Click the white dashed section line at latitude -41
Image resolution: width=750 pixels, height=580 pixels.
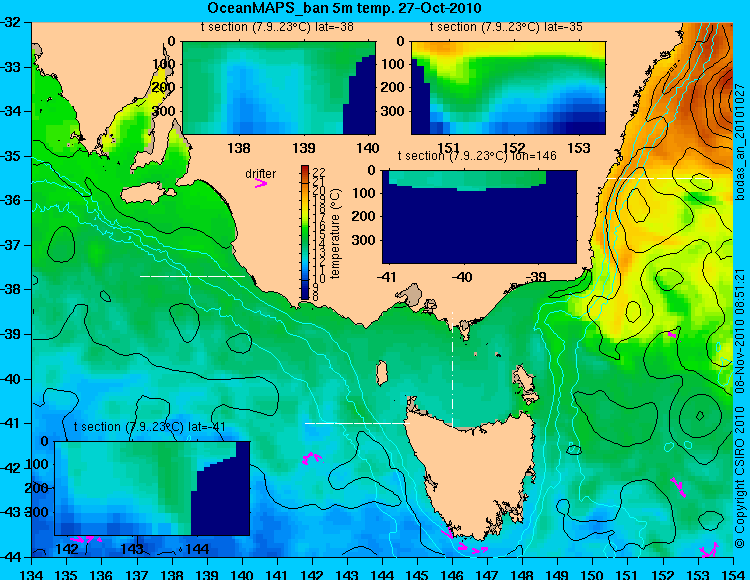pyautogui.click(x=357, y=423)
